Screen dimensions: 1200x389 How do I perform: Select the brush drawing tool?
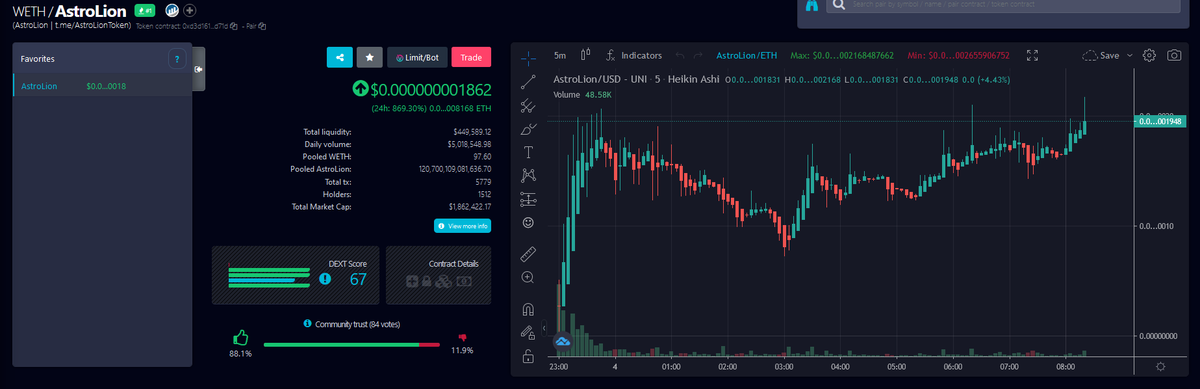click(528, 129)
